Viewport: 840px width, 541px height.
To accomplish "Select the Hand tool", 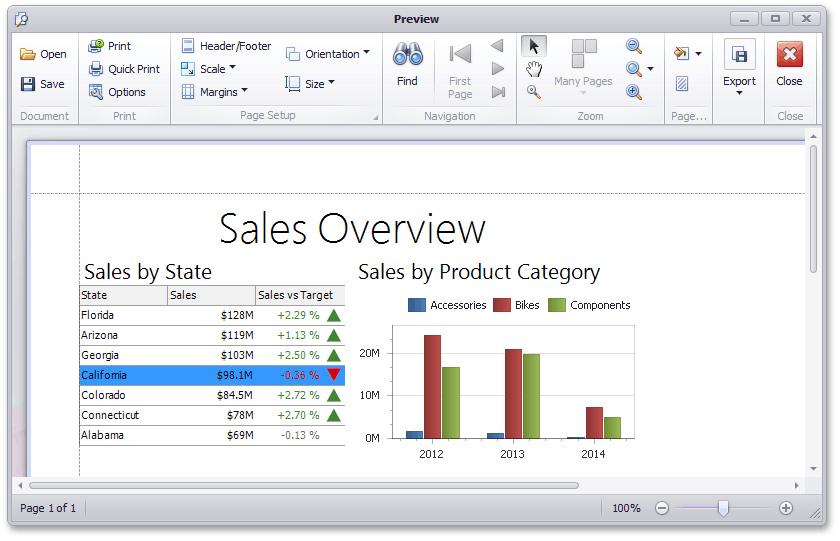I will pos(534,69).
